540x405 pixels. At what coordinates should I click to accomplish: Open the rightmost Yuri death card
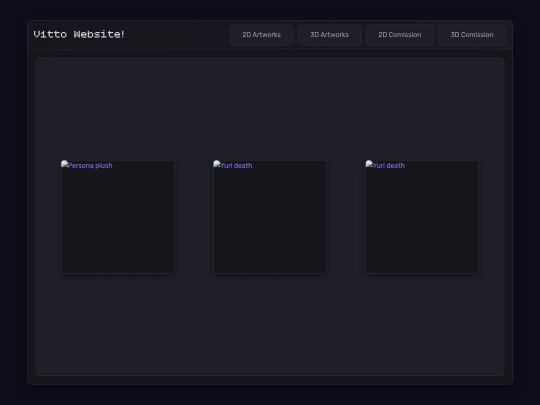[x=422, y=217]
